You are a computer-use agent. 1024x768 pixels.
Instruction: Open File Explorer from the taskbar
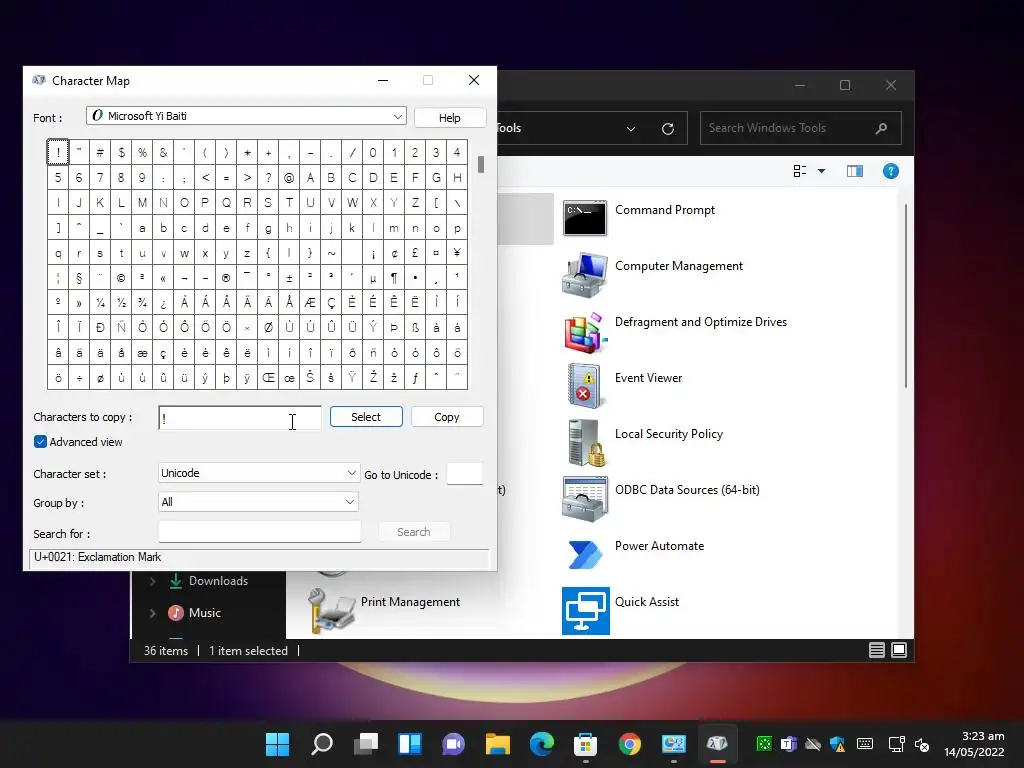[498, 744]
